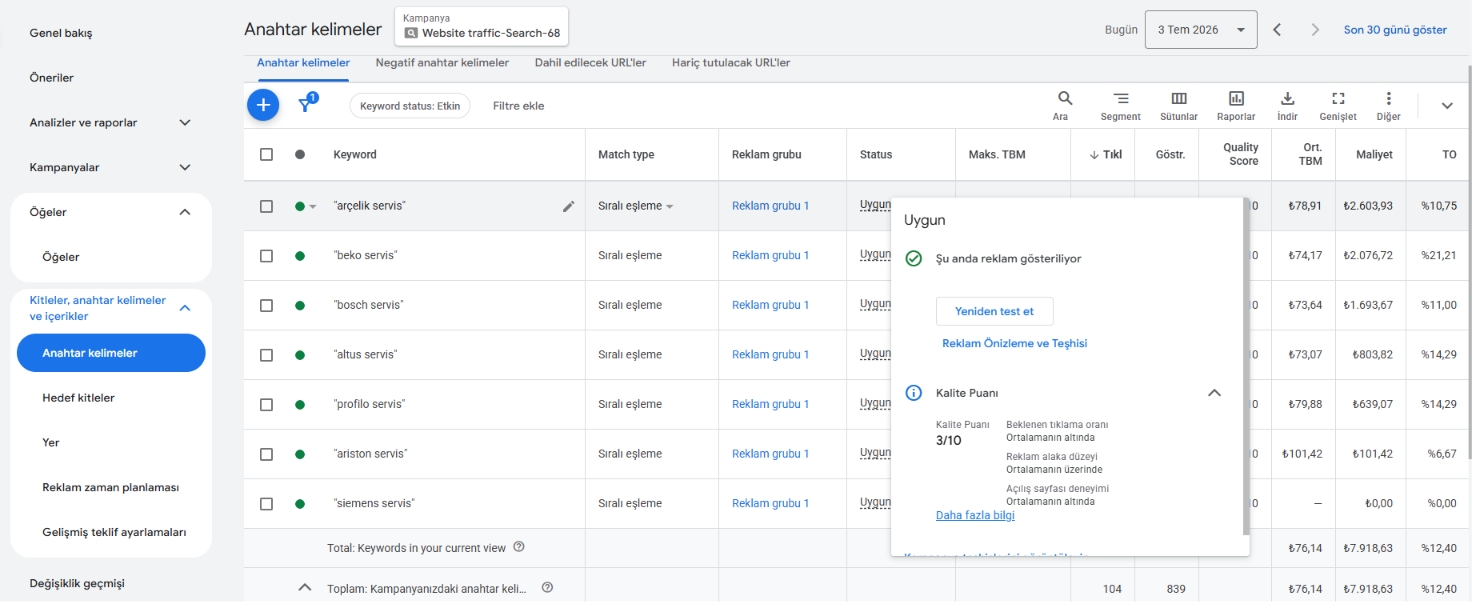Click status dot of "profilo servis"
Image resolution: width=1472 pixels, height=602 pixels.
[x=300, y=405]
